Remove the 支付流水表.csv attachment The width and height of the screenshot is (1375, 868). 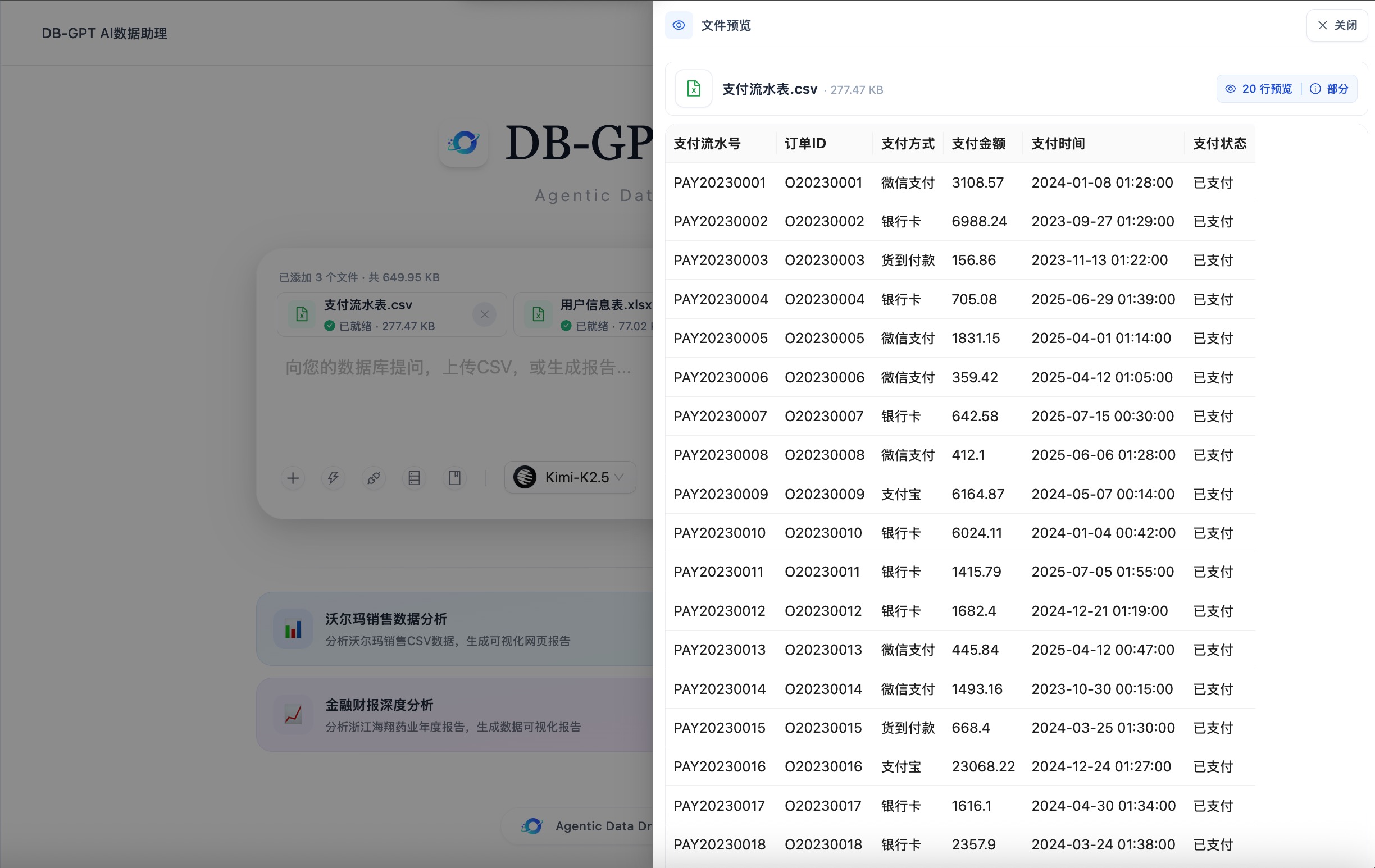pos(484,314)
